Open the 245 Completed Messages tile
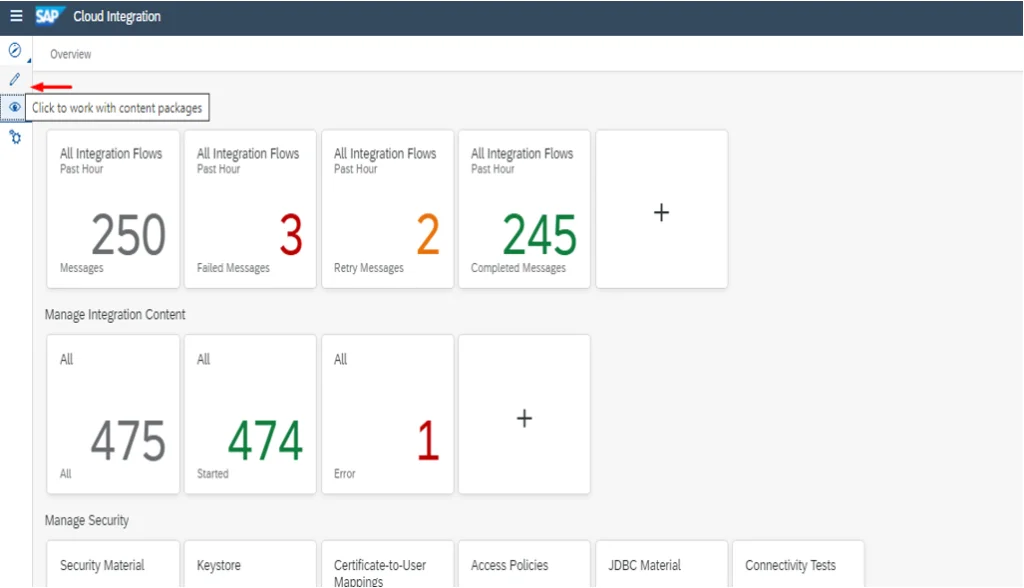 524,210
